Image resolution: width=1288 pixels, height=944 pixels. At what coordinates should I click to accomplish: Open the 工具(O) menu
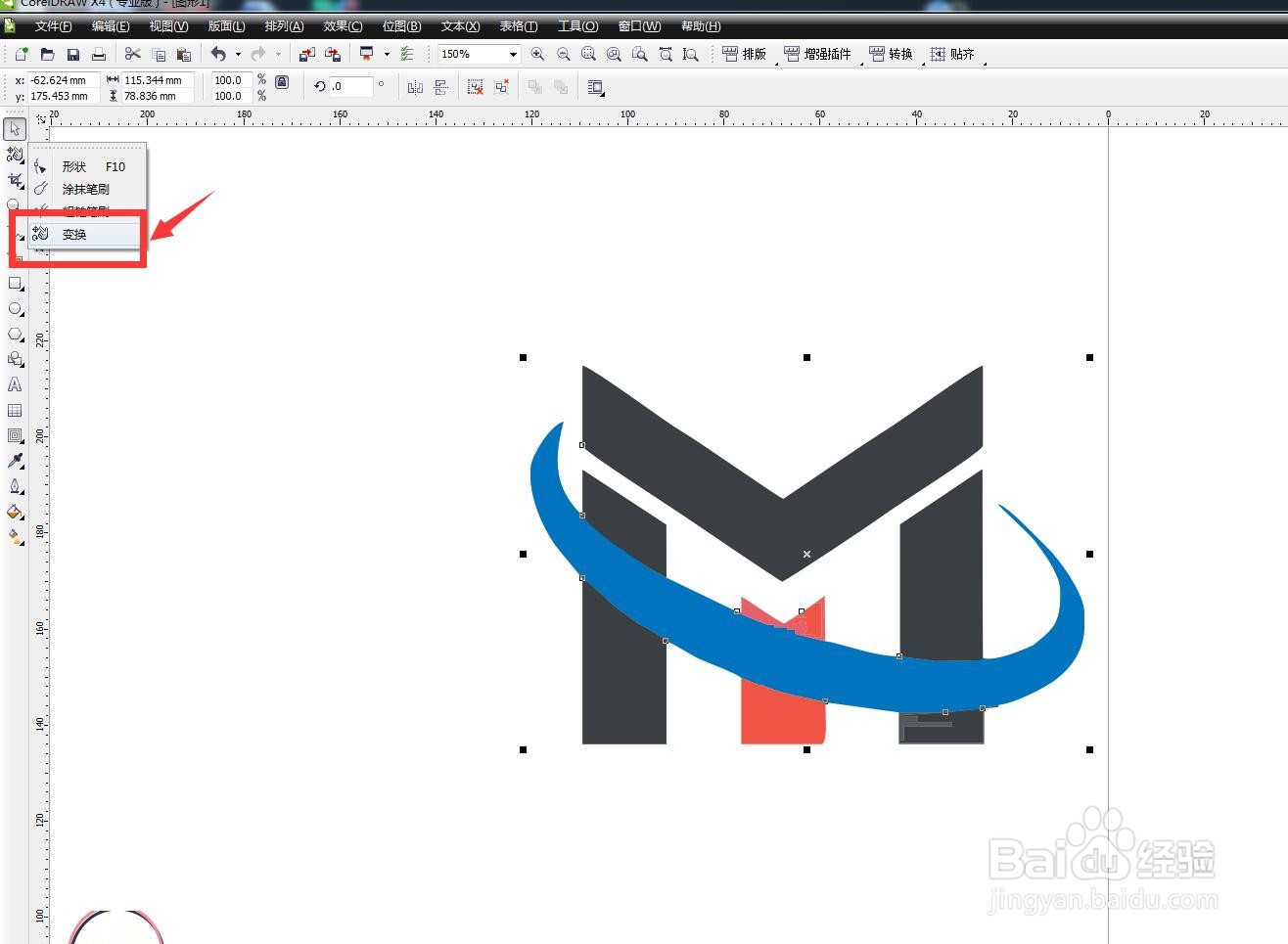pyautogui.click(x=577, y=26)
